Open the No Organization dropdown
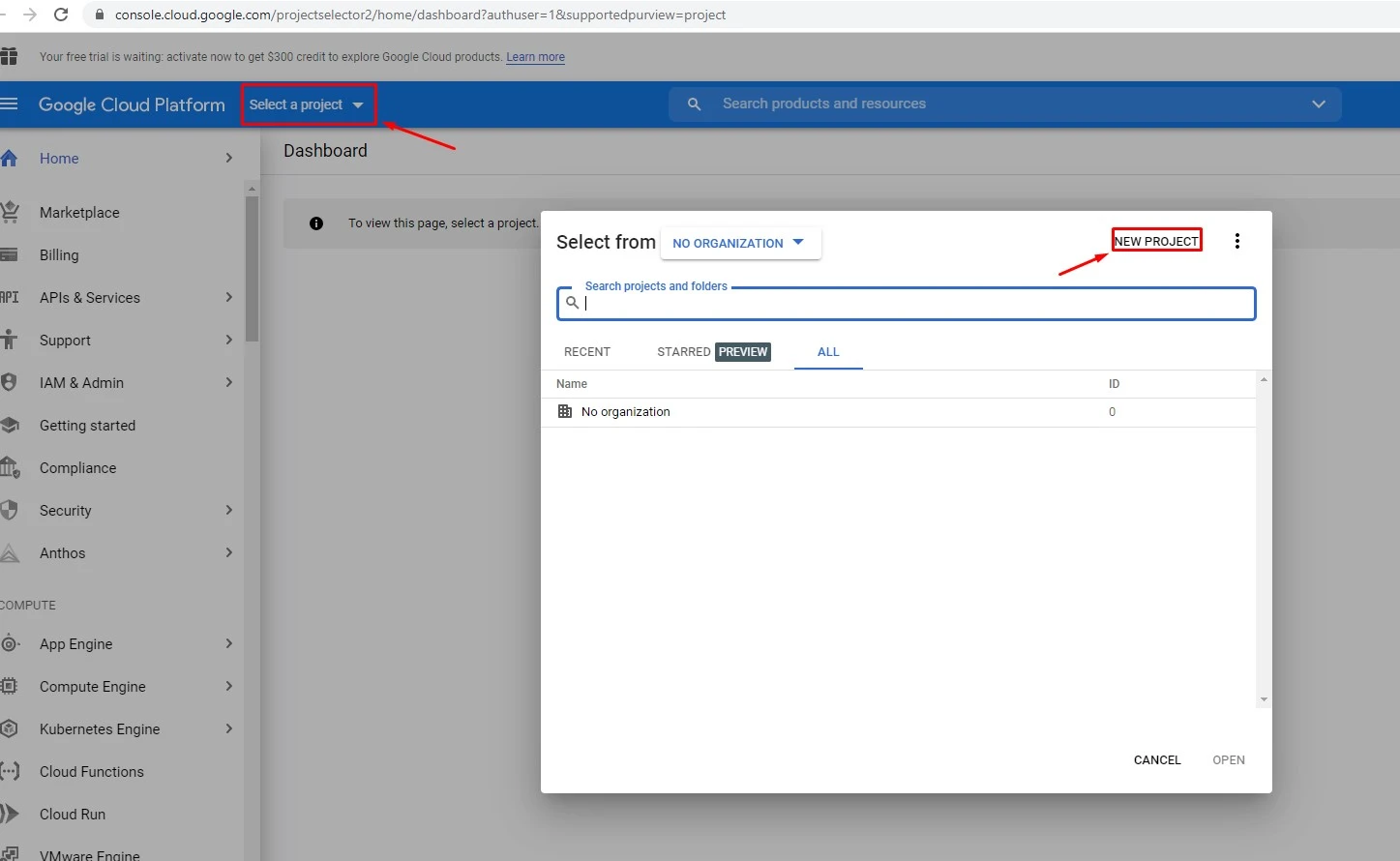Image resolution: width=1400 pixels, height=861 pixels. tap(739, 243)
